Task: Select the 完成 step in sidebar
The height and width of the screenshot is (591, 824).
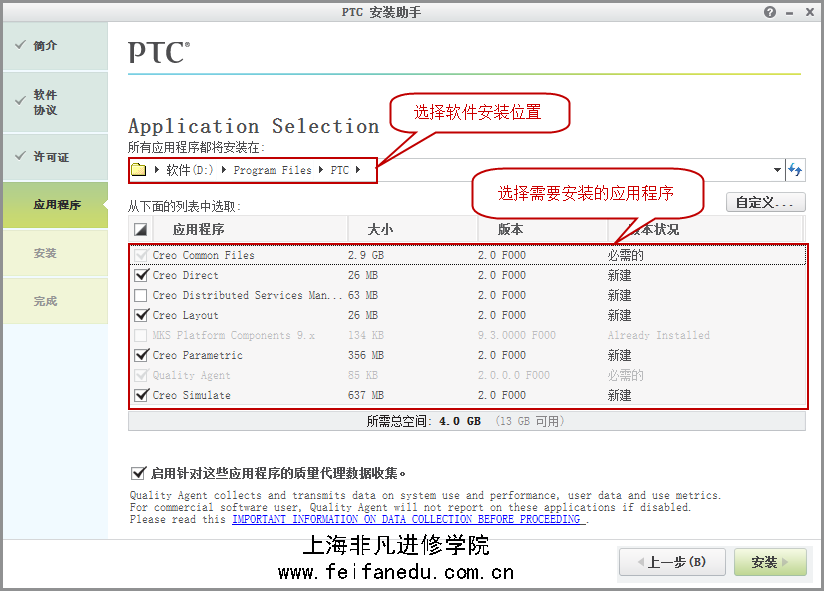Action: (55, 301)
